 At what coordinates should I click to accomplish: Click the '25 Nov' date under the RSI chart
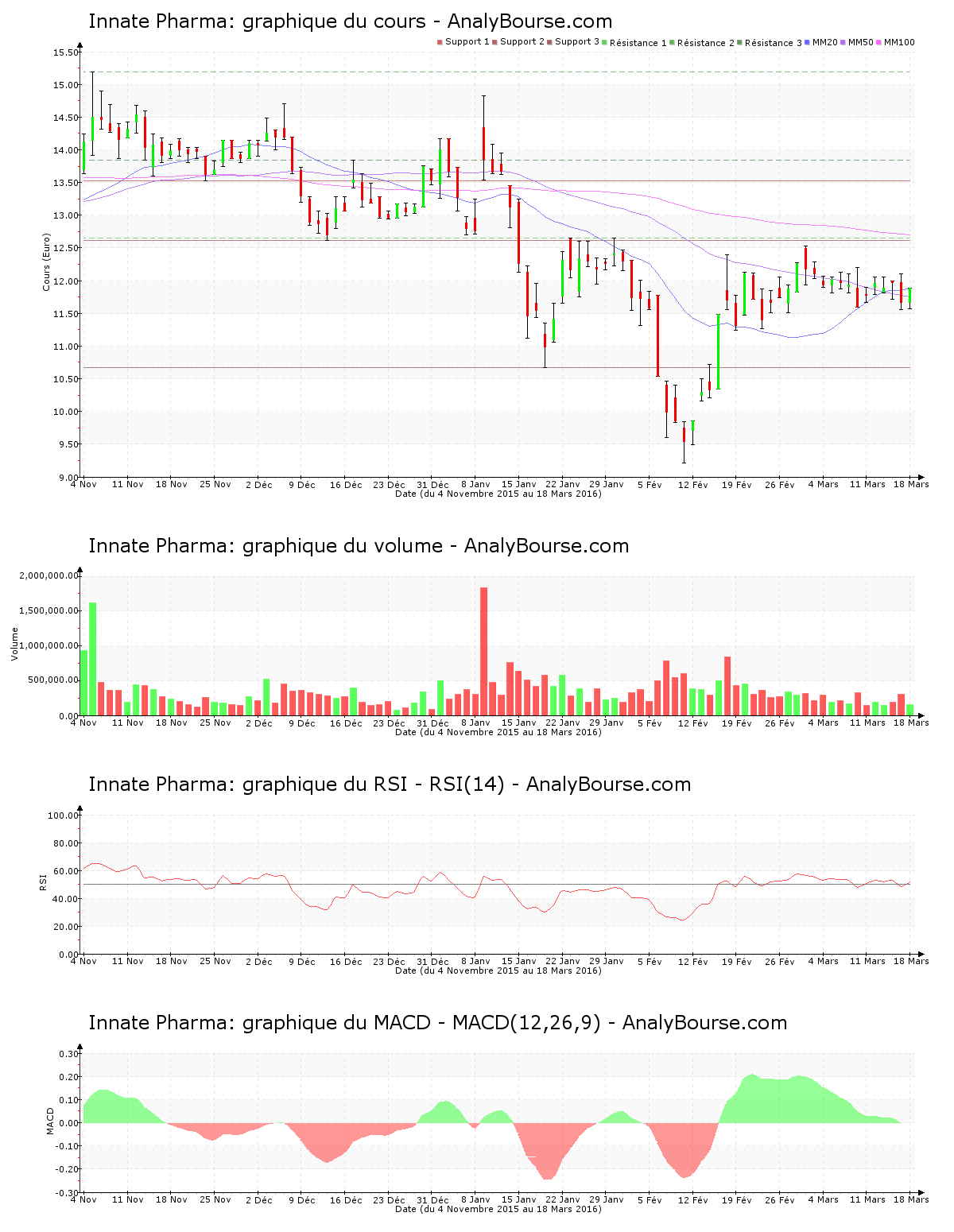coord(215,961)
